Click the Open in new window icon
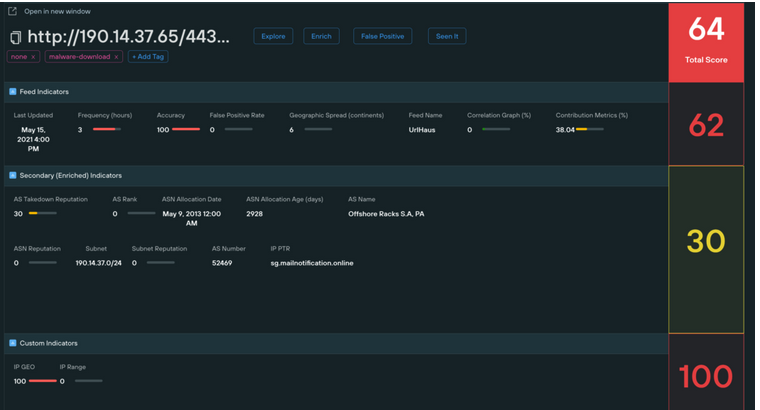This screenshot has width=760, height=410. [x=12, y=11]
